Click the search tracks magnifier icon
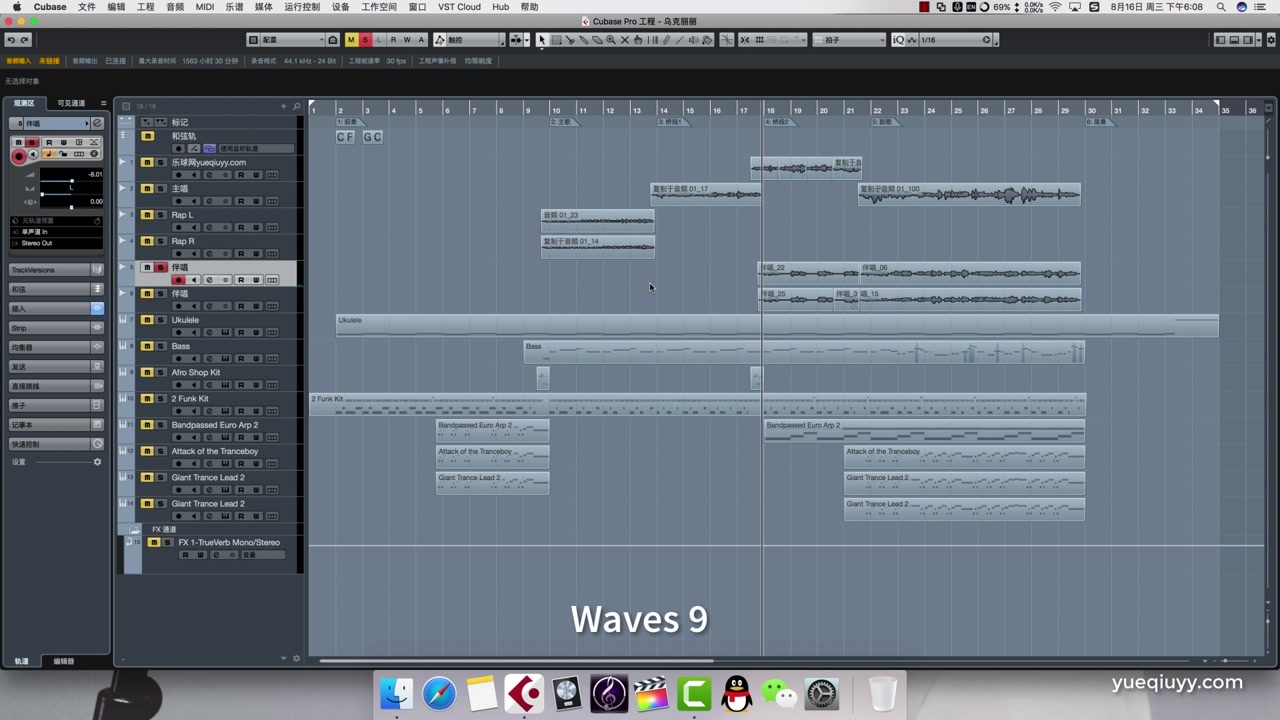 click(296, 106)
